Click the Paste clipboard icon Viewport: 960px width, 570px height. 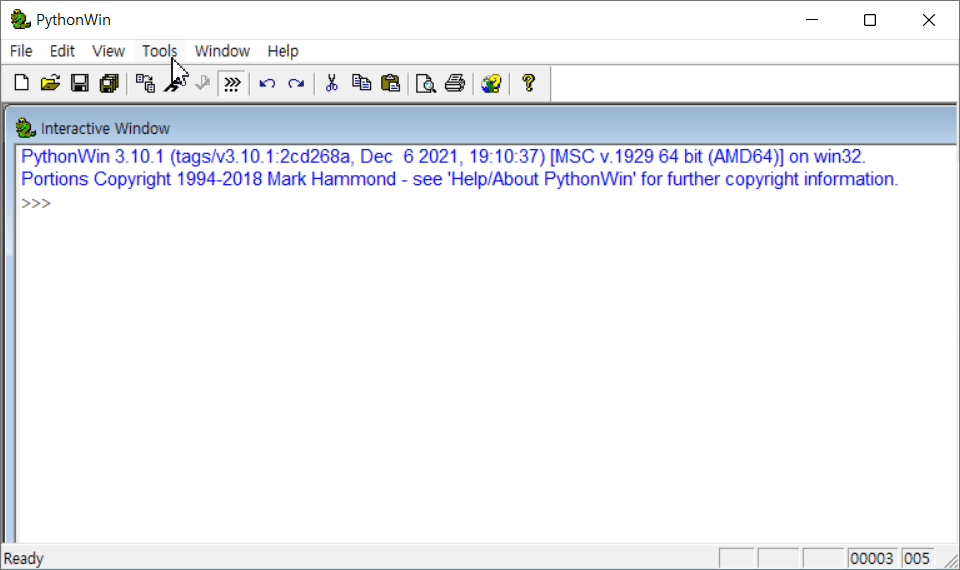point(391,83)
